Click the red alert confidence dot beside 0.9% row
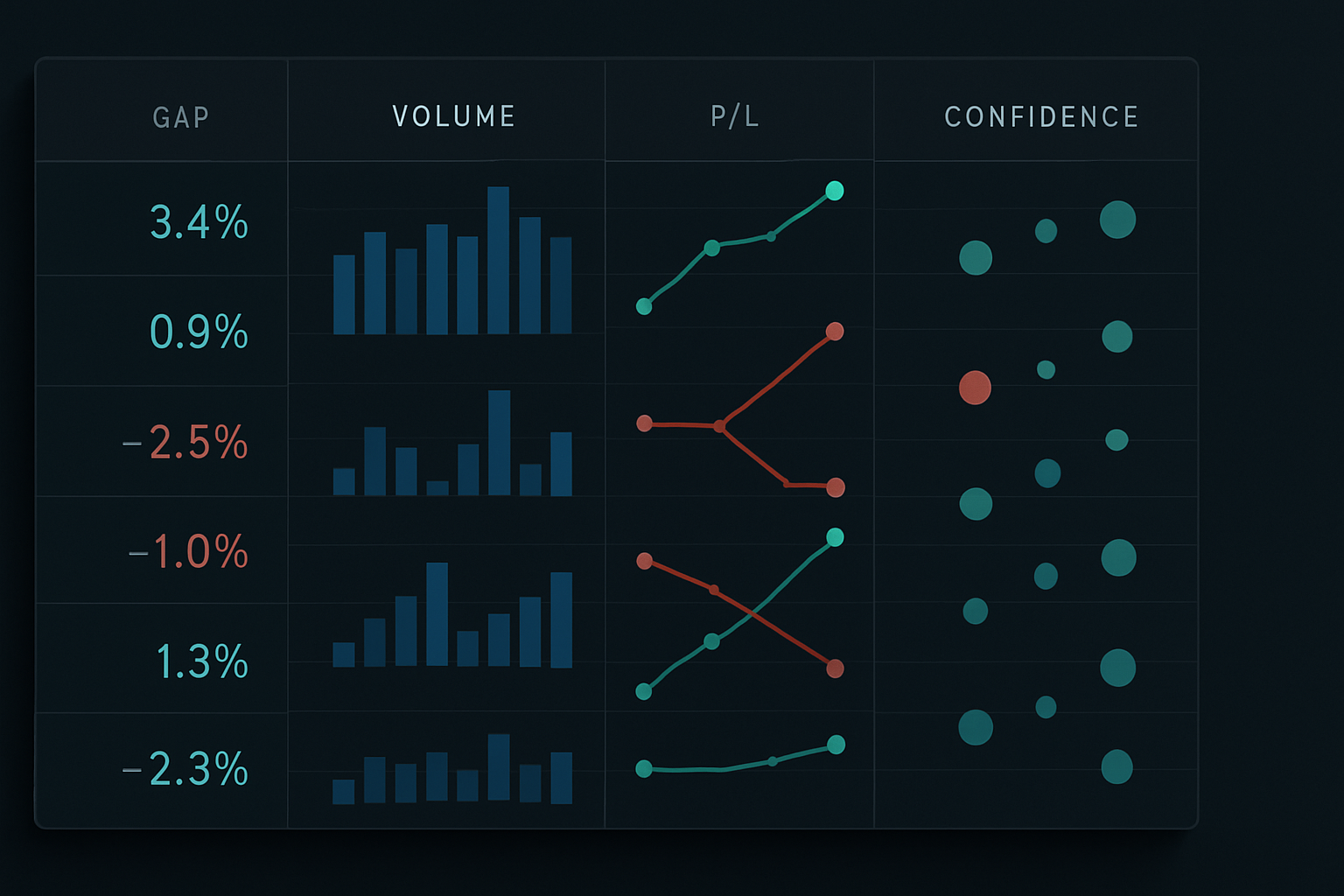The height and width of the screenshot is (896, 1344). coord(976,388)
